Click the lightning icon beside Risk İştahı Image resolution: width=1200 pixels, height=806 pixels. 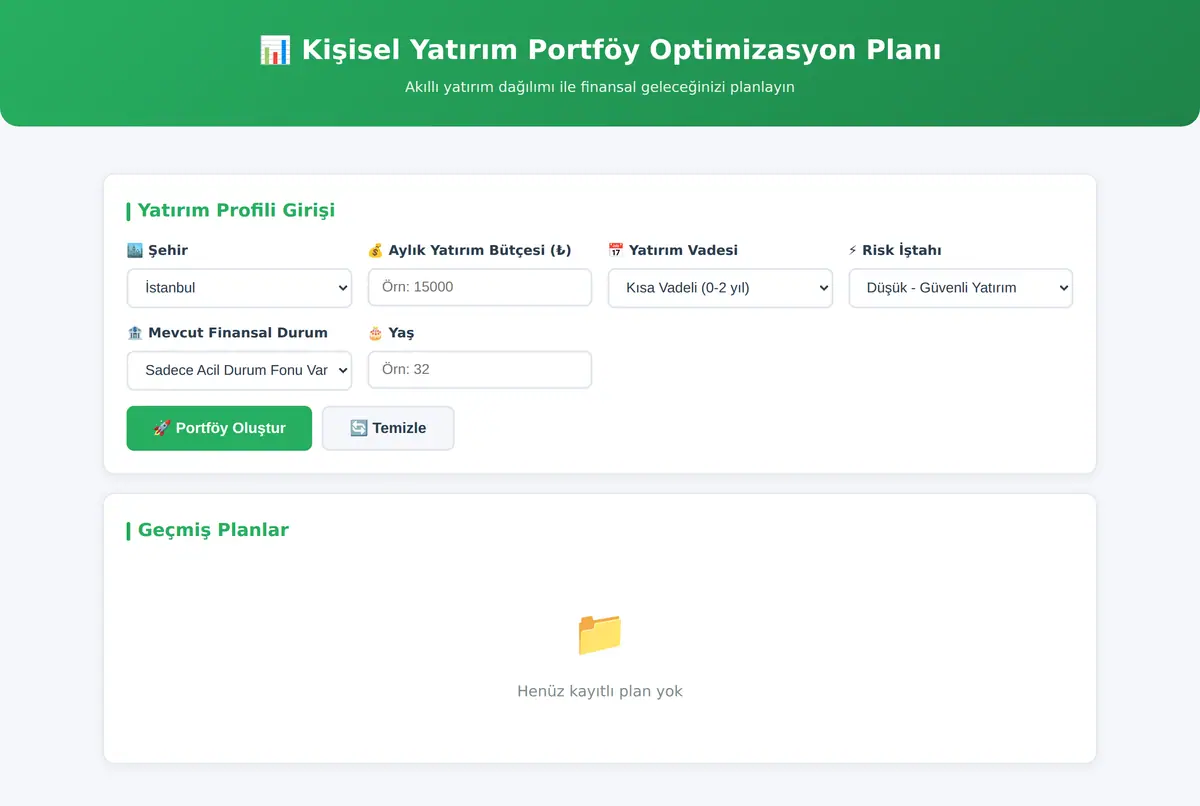point(853,250)
